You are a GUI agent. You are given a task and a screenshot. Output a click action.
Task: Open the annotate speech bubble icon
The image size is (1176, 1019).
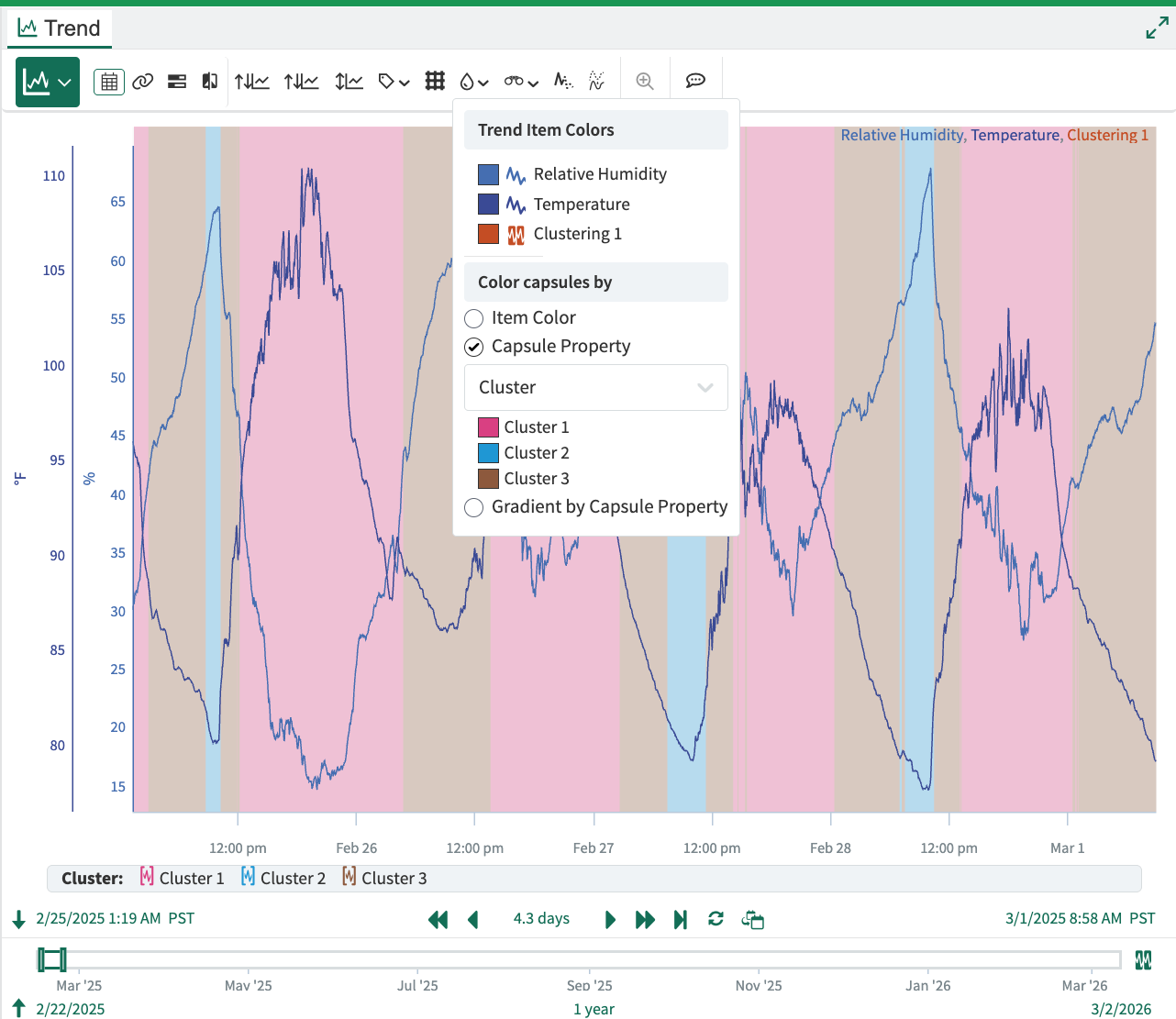(x=695, y=81)
